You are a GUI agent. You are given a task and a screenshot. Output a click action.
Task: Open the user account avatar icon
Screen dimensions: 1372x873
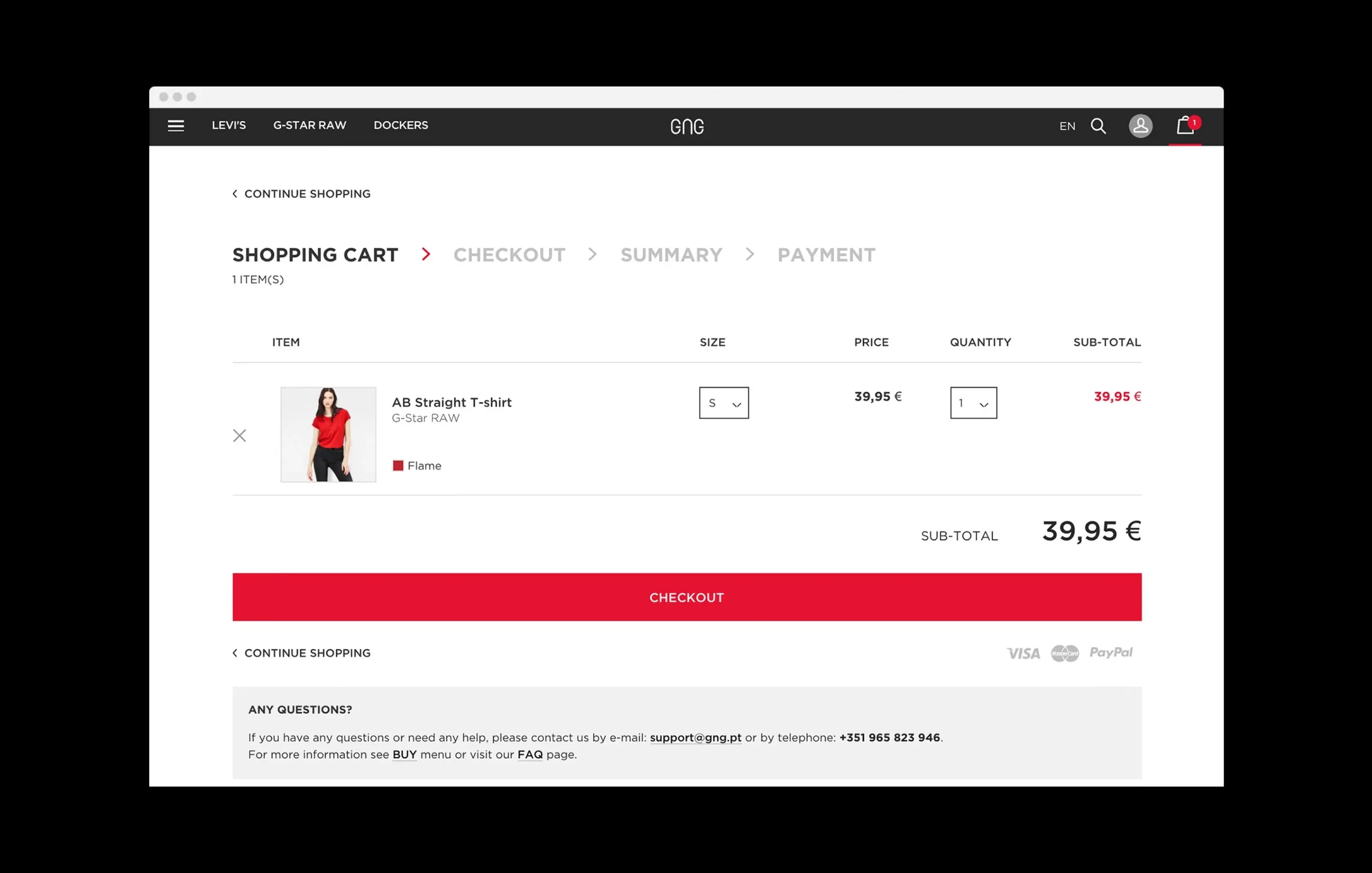pyautogui.click(x=1140, y=126)
